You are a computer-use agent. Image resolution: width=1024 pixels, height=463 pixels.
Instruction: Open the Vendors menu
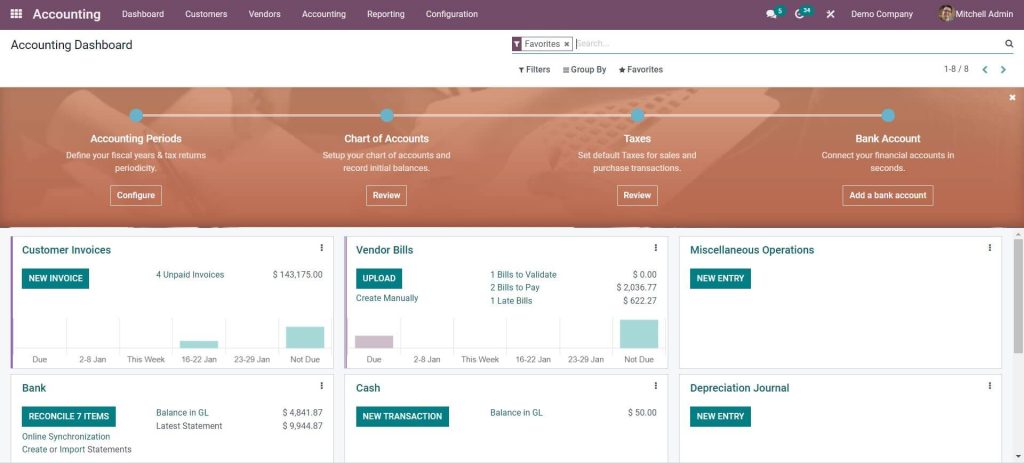[x=264, y=14]
